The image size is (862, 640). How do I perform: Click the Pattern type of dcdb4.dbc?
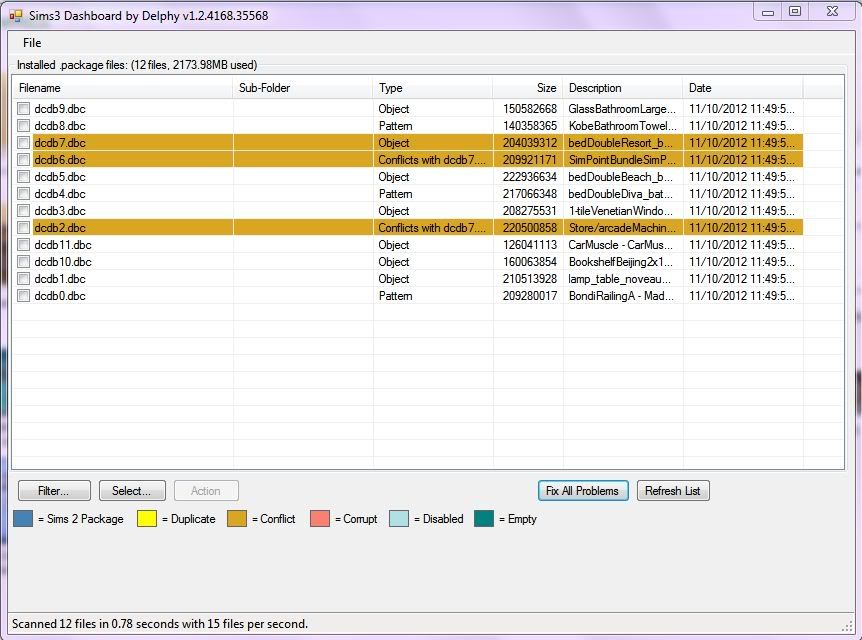[395, 194]
